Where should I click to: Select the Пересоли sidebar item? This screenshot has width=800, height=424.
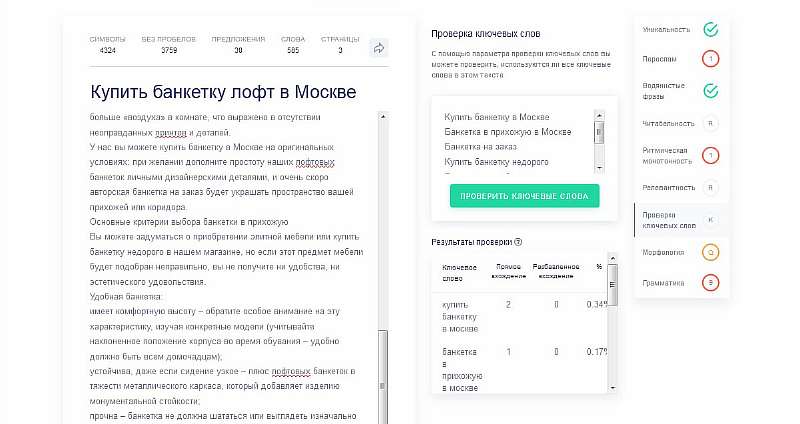pyautogui.click(x=659, y=59)
